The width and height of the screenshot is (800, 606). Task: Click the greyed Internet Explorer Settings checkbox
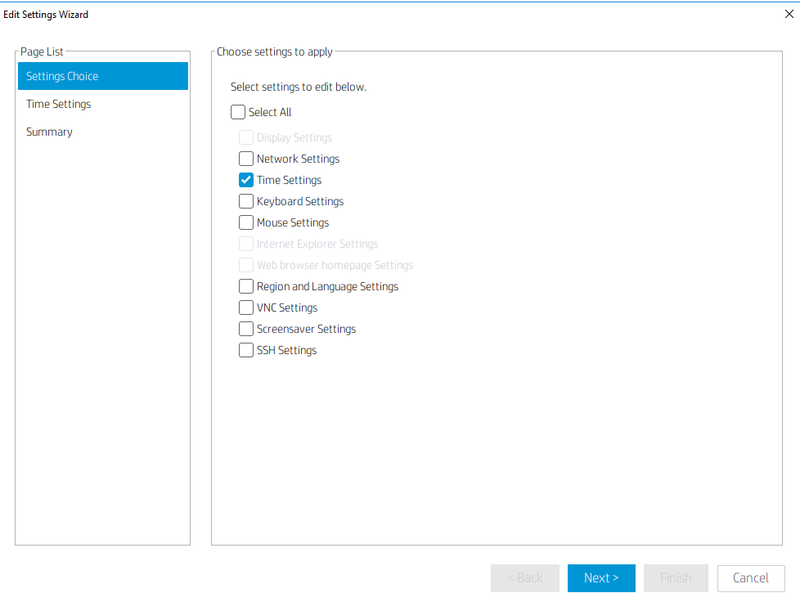[246, 244]
